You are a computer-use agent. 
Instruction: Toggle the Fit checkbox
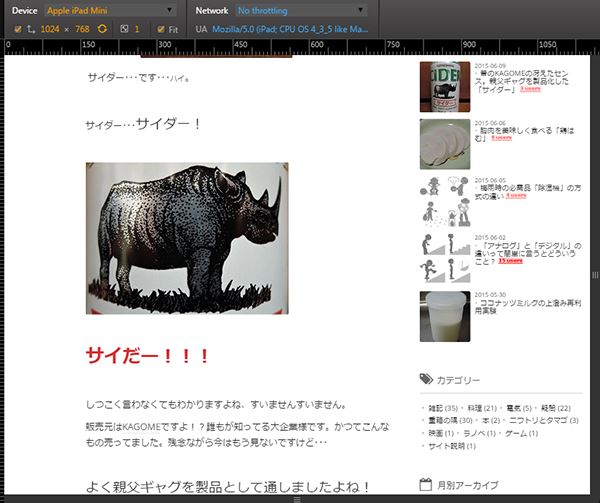tap(161, 29)
